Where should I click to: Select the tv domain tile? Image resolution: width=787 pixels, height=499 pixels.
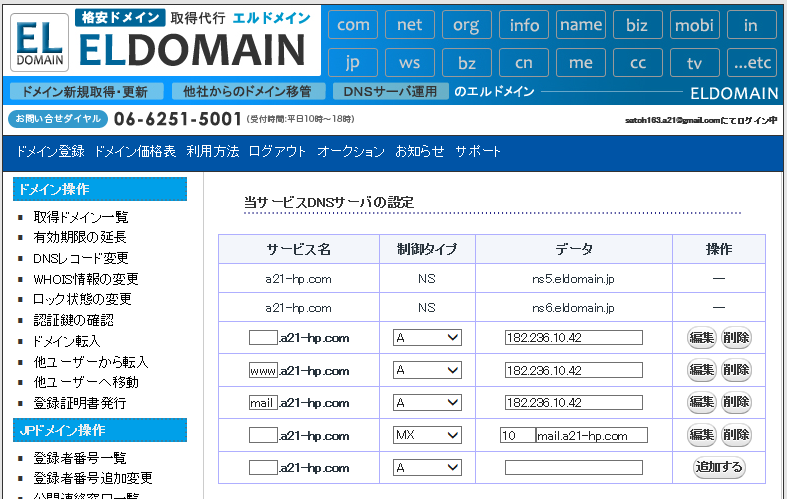point(695,63)
